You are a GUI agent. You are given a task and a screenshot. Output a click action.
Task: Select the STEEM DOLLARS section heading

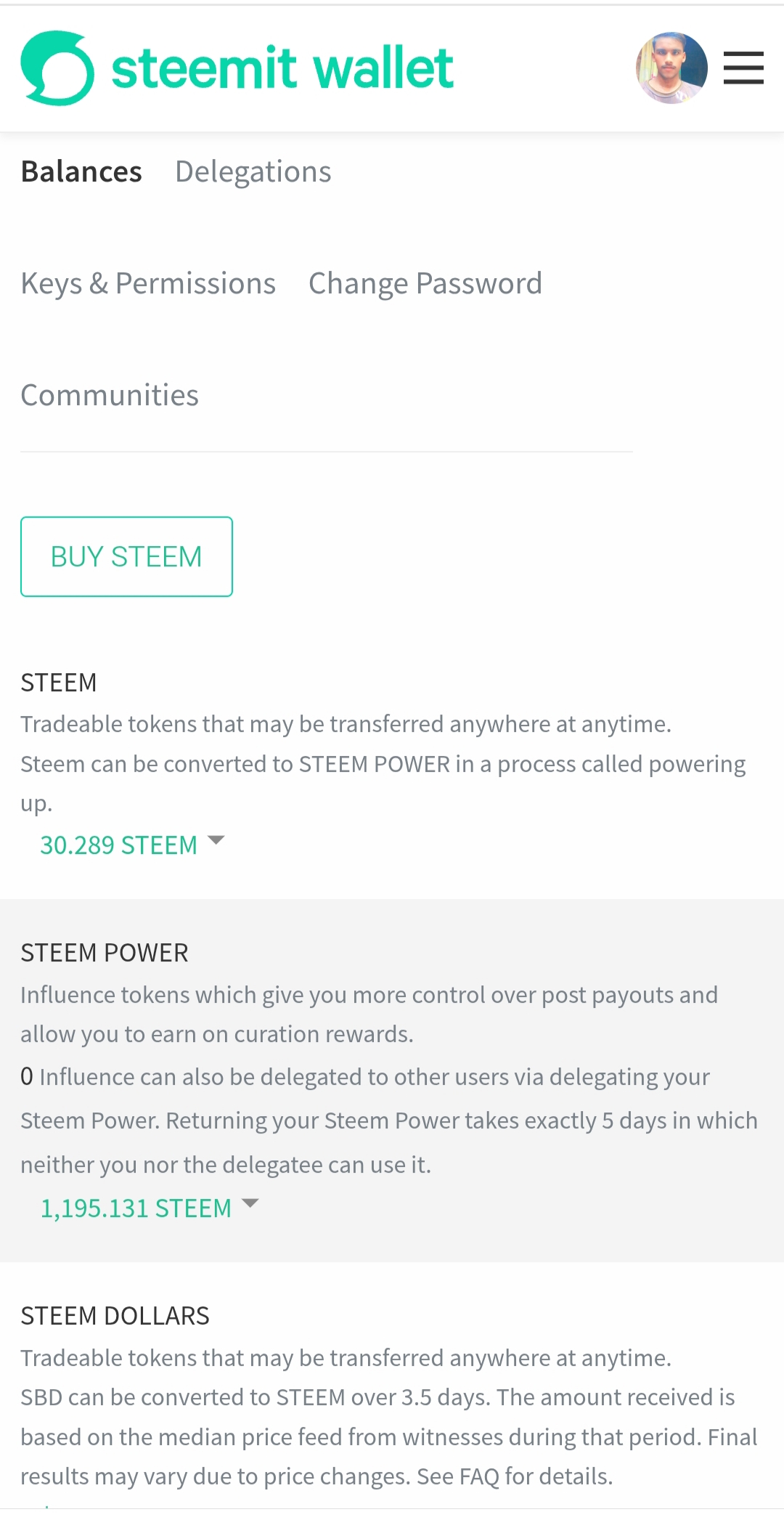[x=115, y=1316]
